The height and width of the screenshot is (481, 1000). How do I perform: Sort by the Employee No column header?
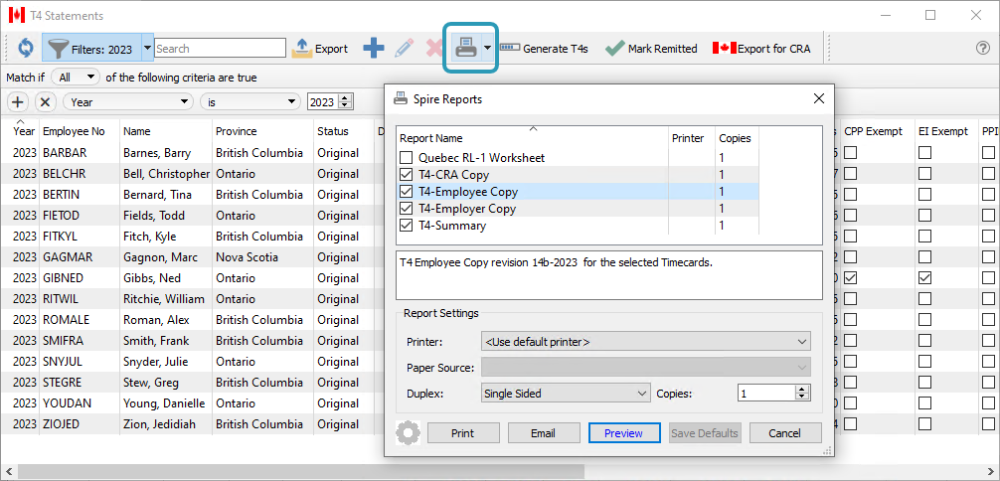pyautogui.click(x=73, y=131)
